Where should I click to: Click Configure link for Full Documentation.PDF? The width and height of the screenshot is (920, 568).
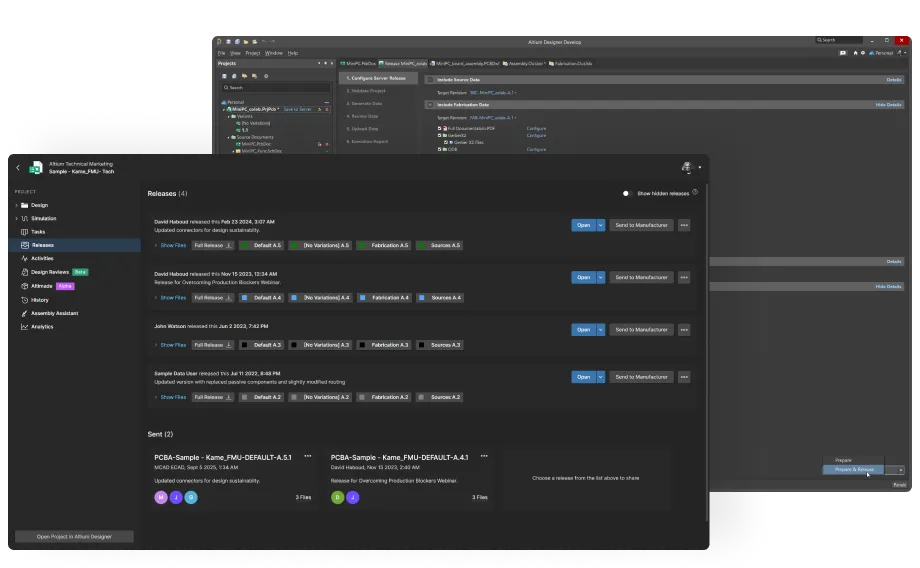(536, 128)
